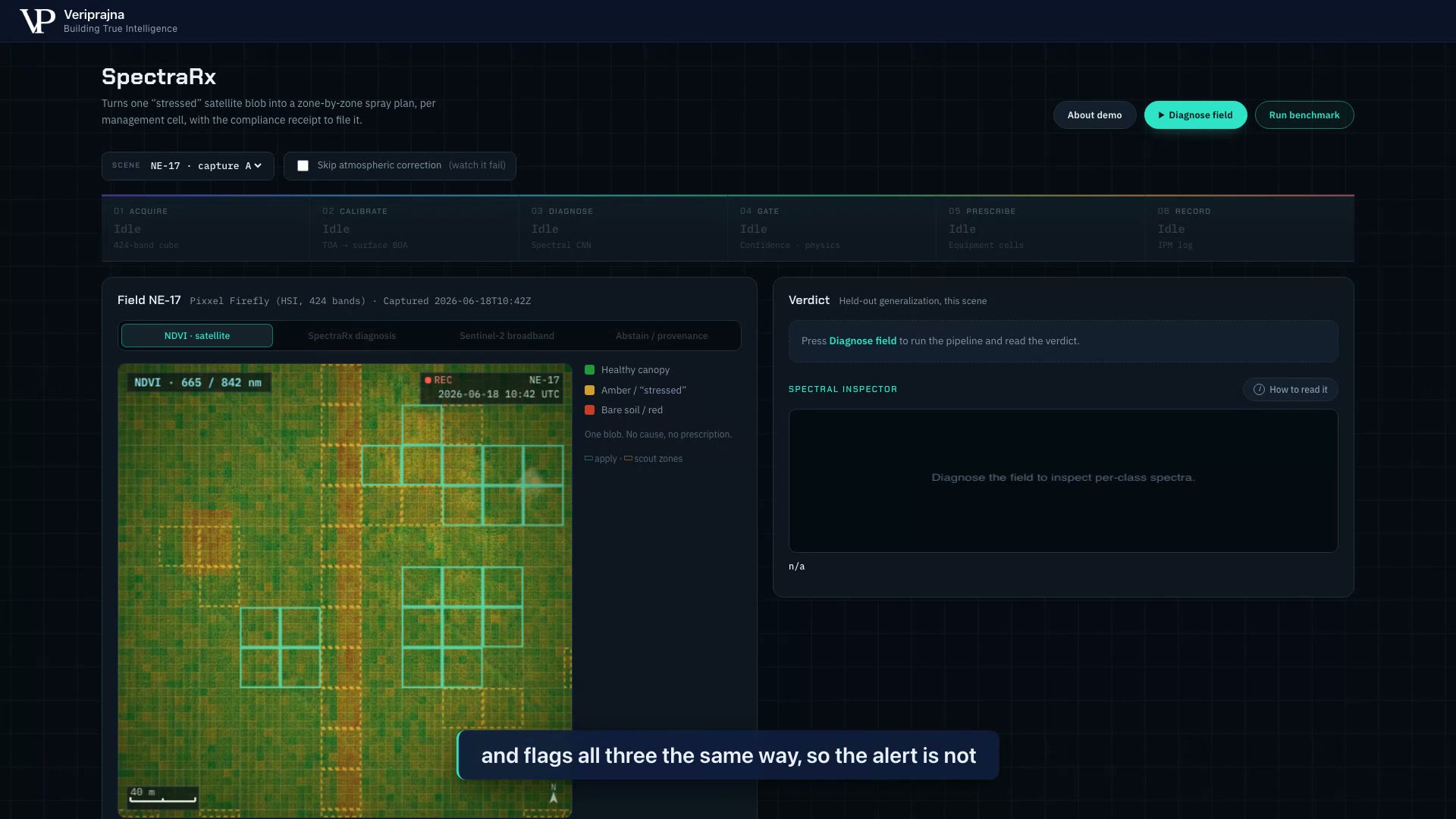Click the Veriprajna brand name

coord(94,14)
